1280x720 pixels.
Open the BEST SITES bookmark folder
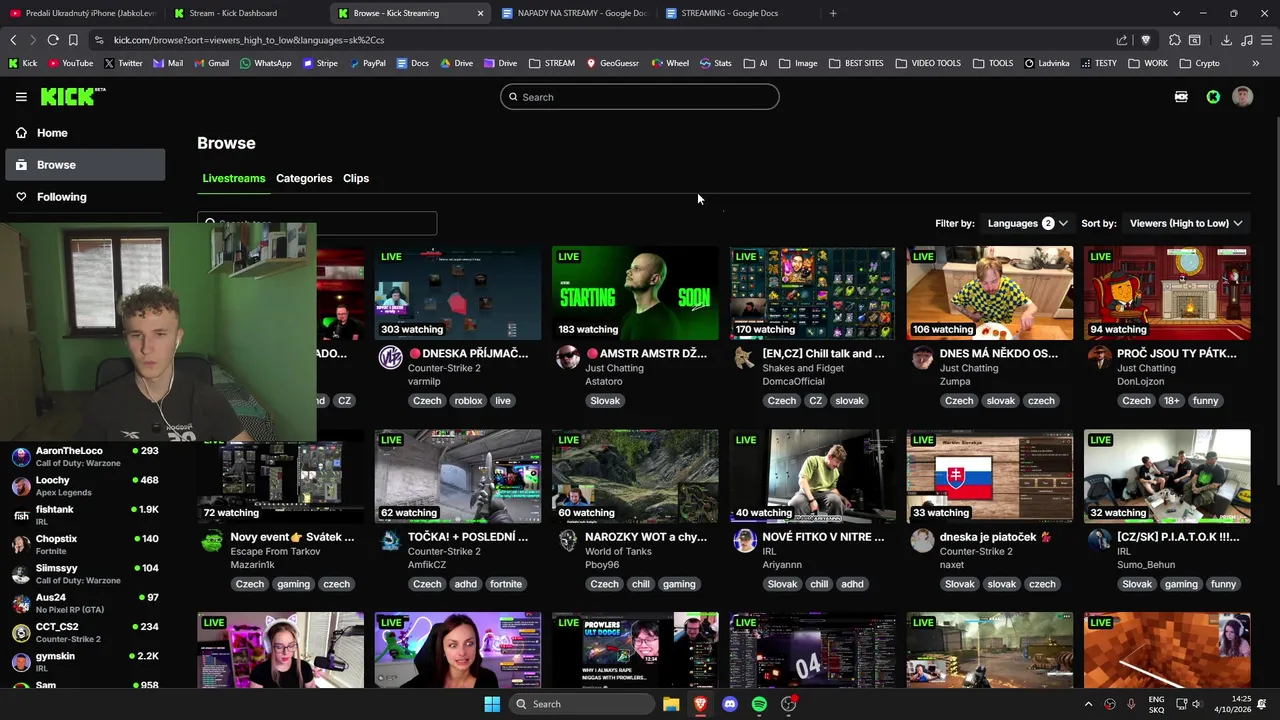[x=856, y=63]
